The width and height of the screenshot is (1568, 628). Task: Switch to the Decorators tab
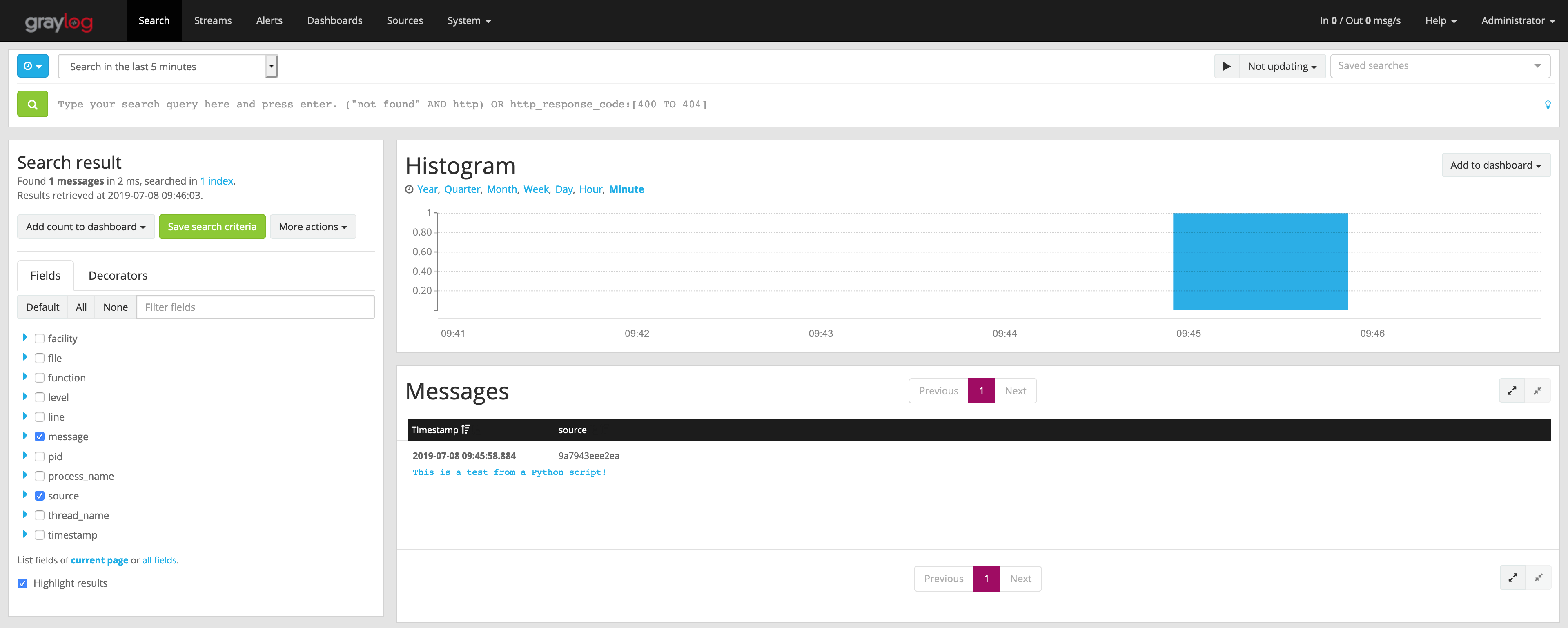[x=118, y=275]
